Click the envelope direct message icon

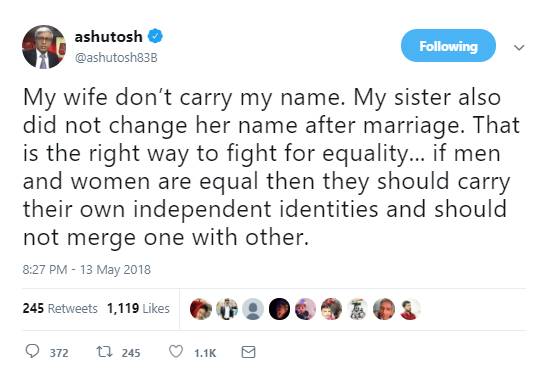(x=248, y=352)
